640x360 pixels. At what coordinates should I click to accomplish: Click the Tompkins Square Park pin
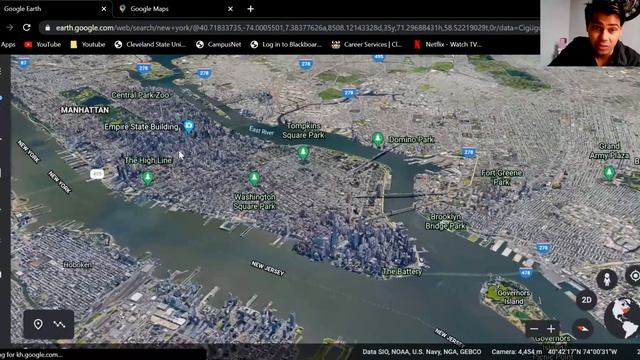[302, 153]
